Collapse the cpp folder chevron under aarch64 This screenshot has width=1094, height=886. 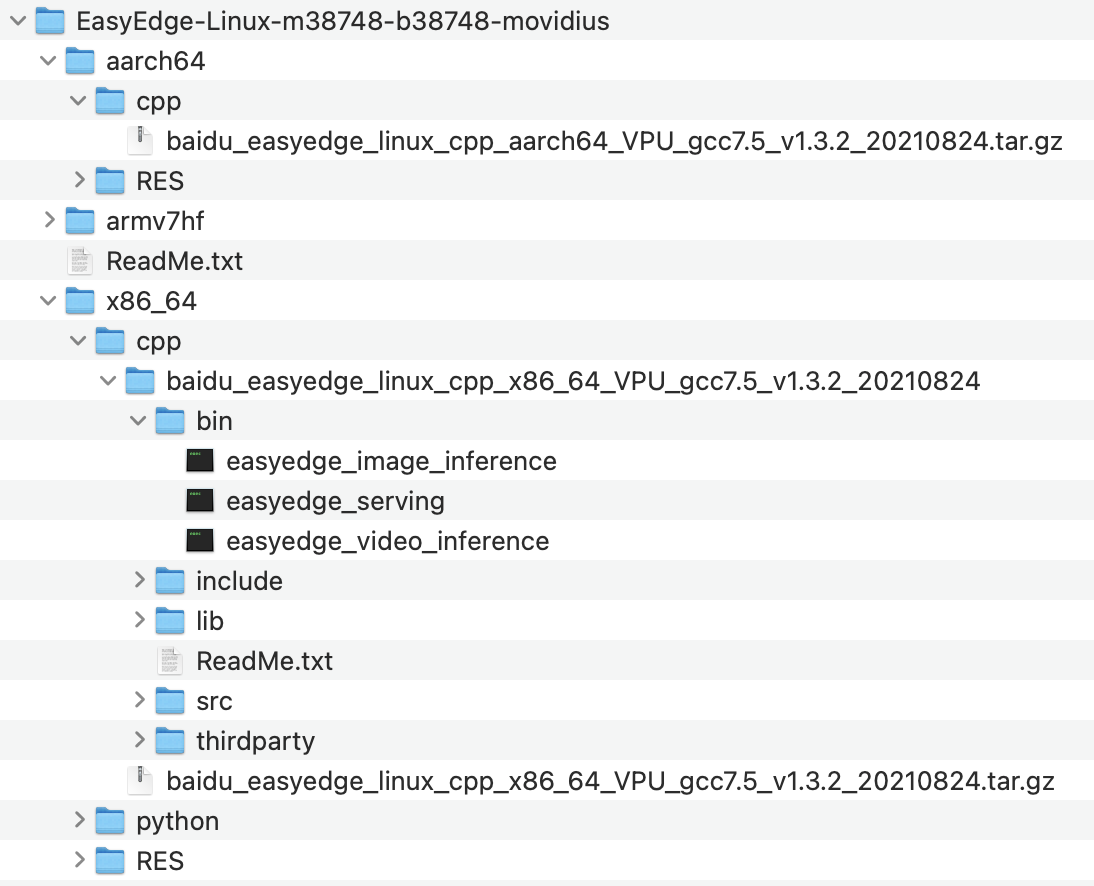click(78, 101)
